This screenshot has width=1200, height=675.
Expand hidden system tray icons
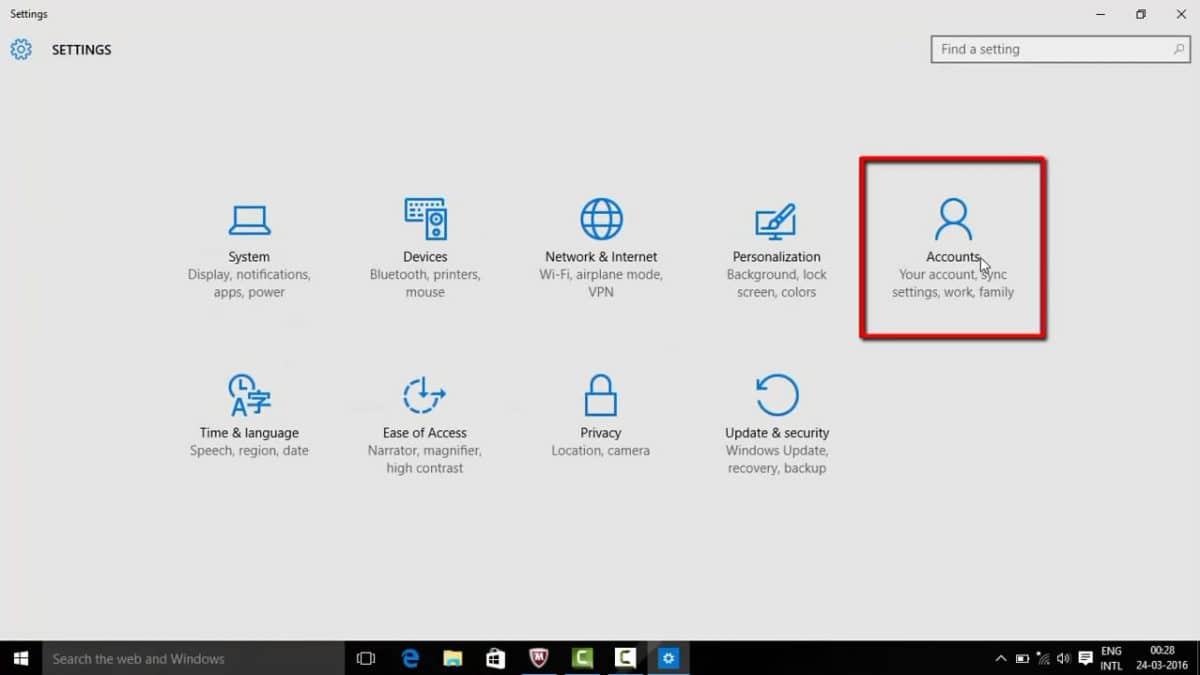click(x=1001, y=658)
